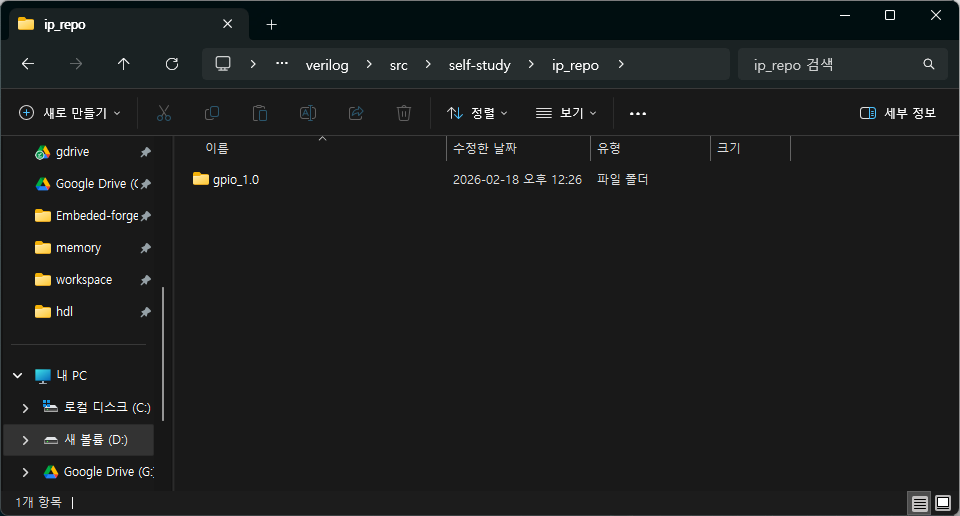Screen dimensions: 960x516
Task: Expand chevron after ip_repo in breadcrumb
Action: tap(621, 64)
